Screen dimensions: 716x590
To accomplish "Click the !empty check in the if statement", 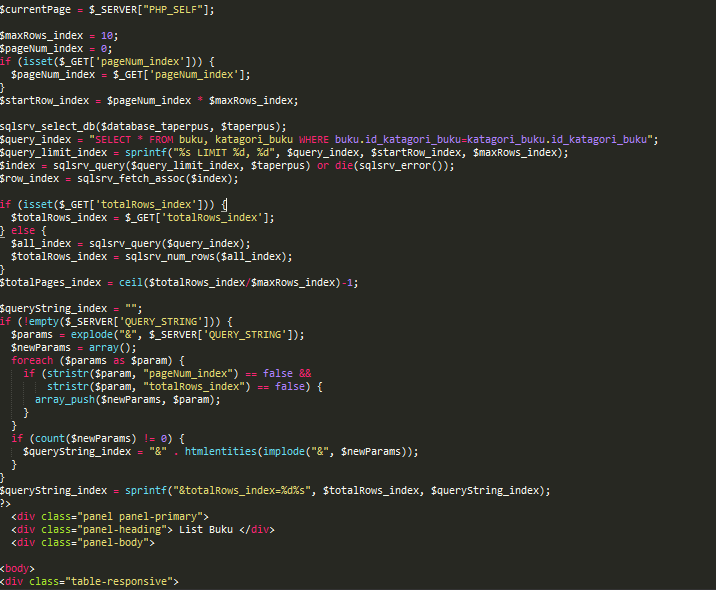I will 41,321.
